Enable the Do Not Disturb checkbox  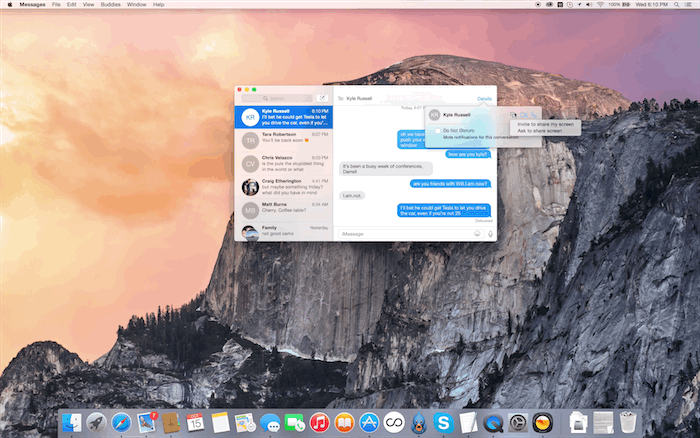435,130
